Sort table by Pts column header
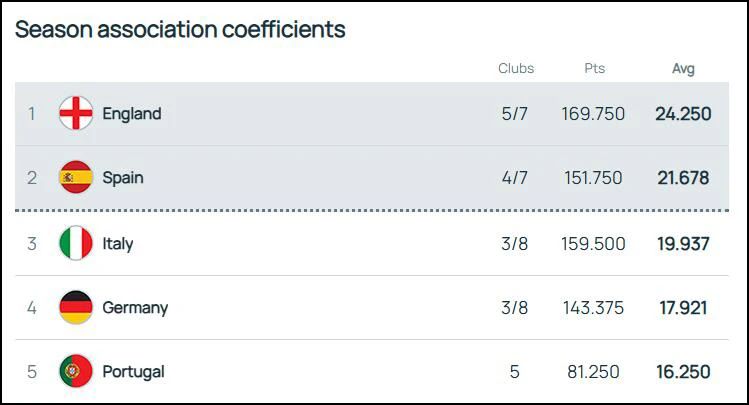This screenshot has width=749, height=405. click(595, 68)
